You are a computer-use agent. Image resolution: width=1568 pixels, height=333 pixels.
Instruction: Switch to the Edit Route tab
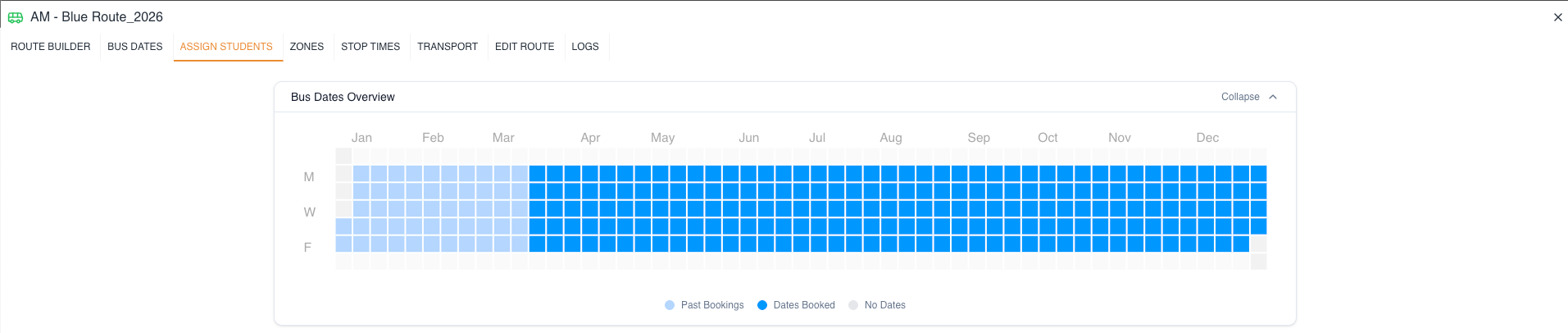click(525, 47)
